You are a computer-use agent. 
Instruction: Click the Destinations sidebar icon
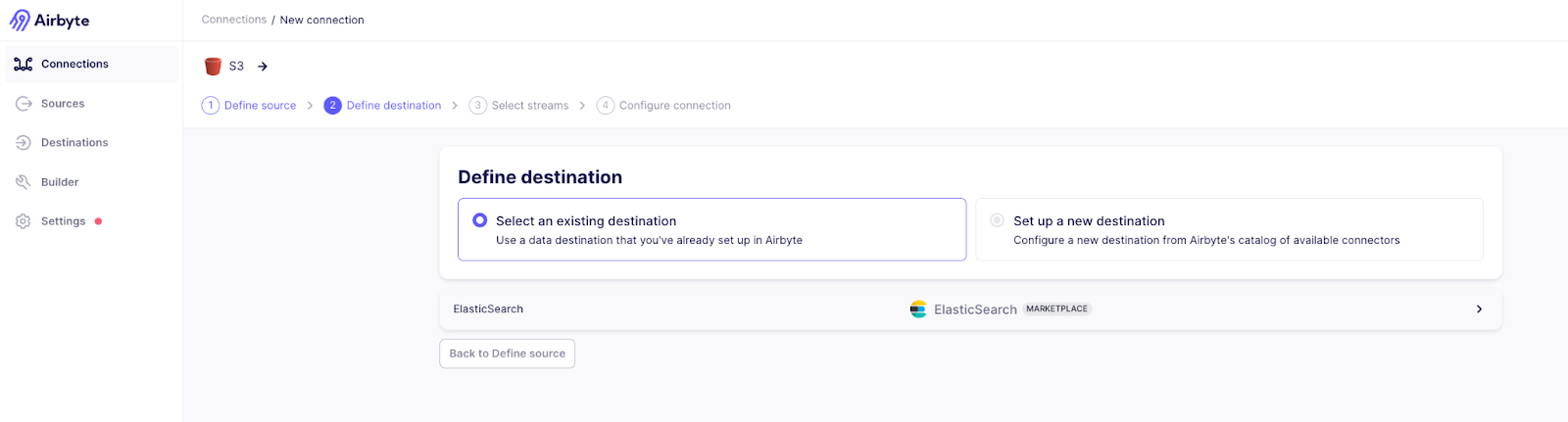[24, 143]
